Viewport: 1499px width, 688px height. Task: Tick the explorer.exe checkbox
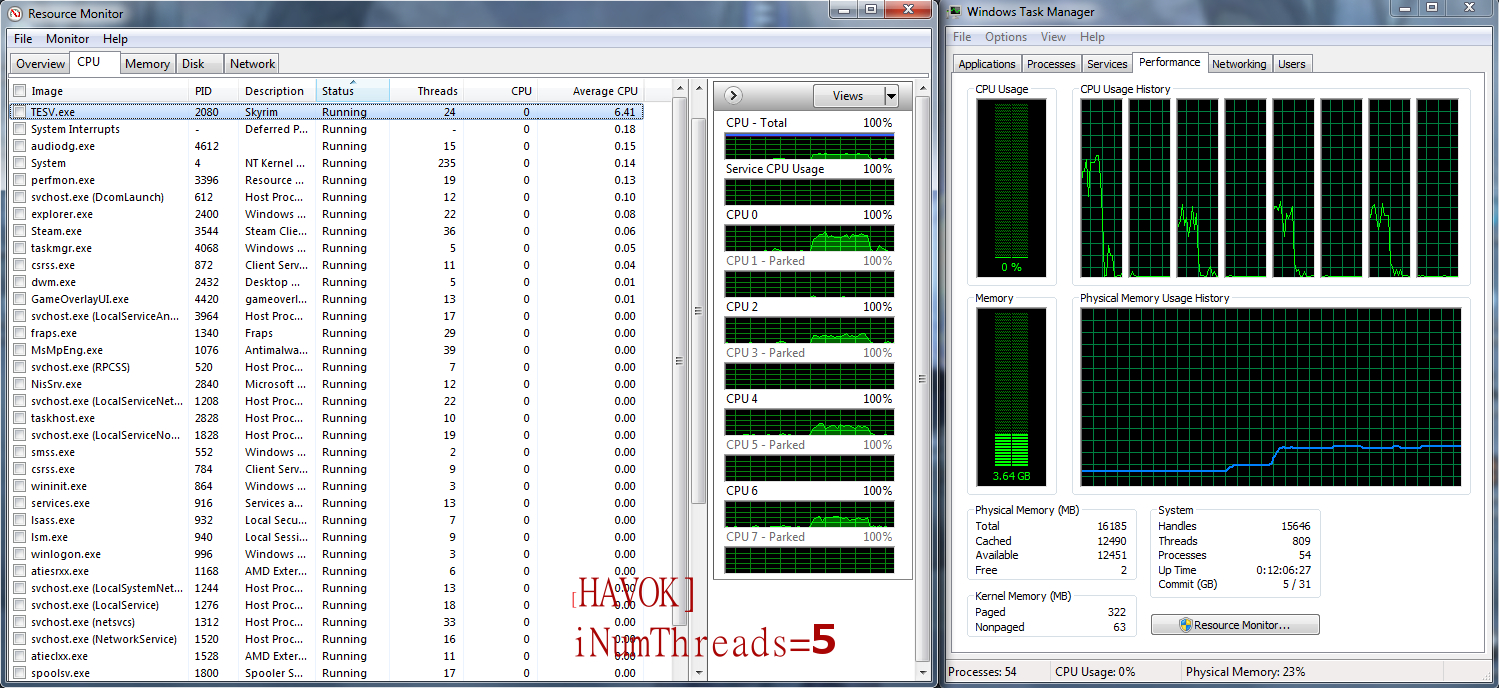pyautogui.click(x=19, y=214)
